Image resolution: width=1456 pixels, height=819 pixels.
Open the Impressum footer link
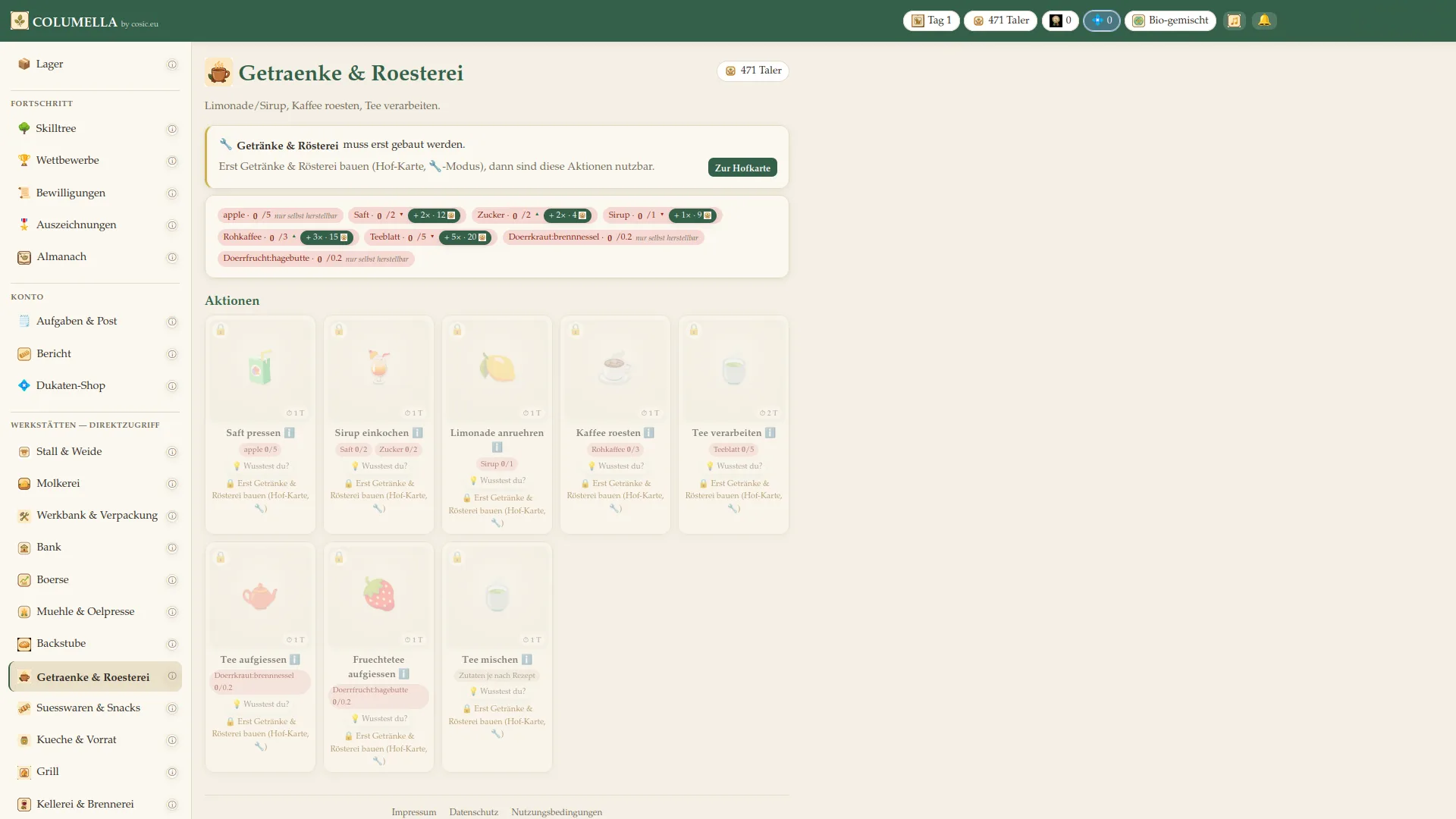414,812
